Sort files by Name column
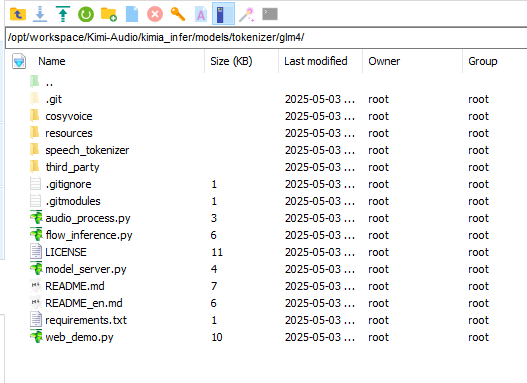 click(52, 61)
